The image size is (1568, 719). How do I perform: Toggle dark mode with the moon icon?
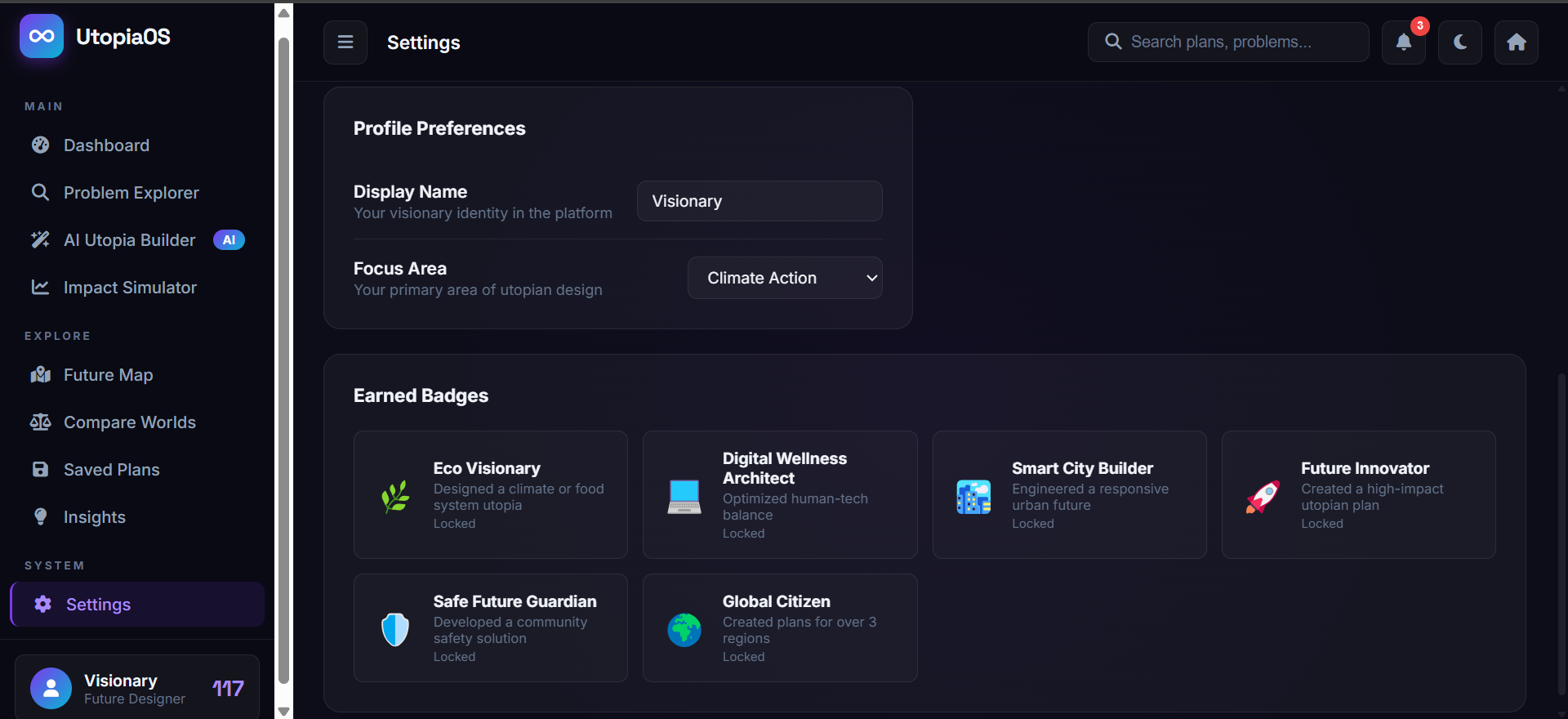[x=1460, y=42]
